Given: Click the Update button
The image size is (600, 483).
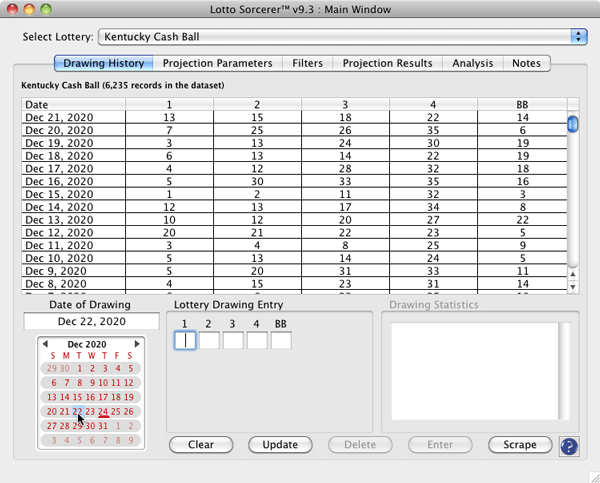Looking at the screenshot, I should [280, 445].
